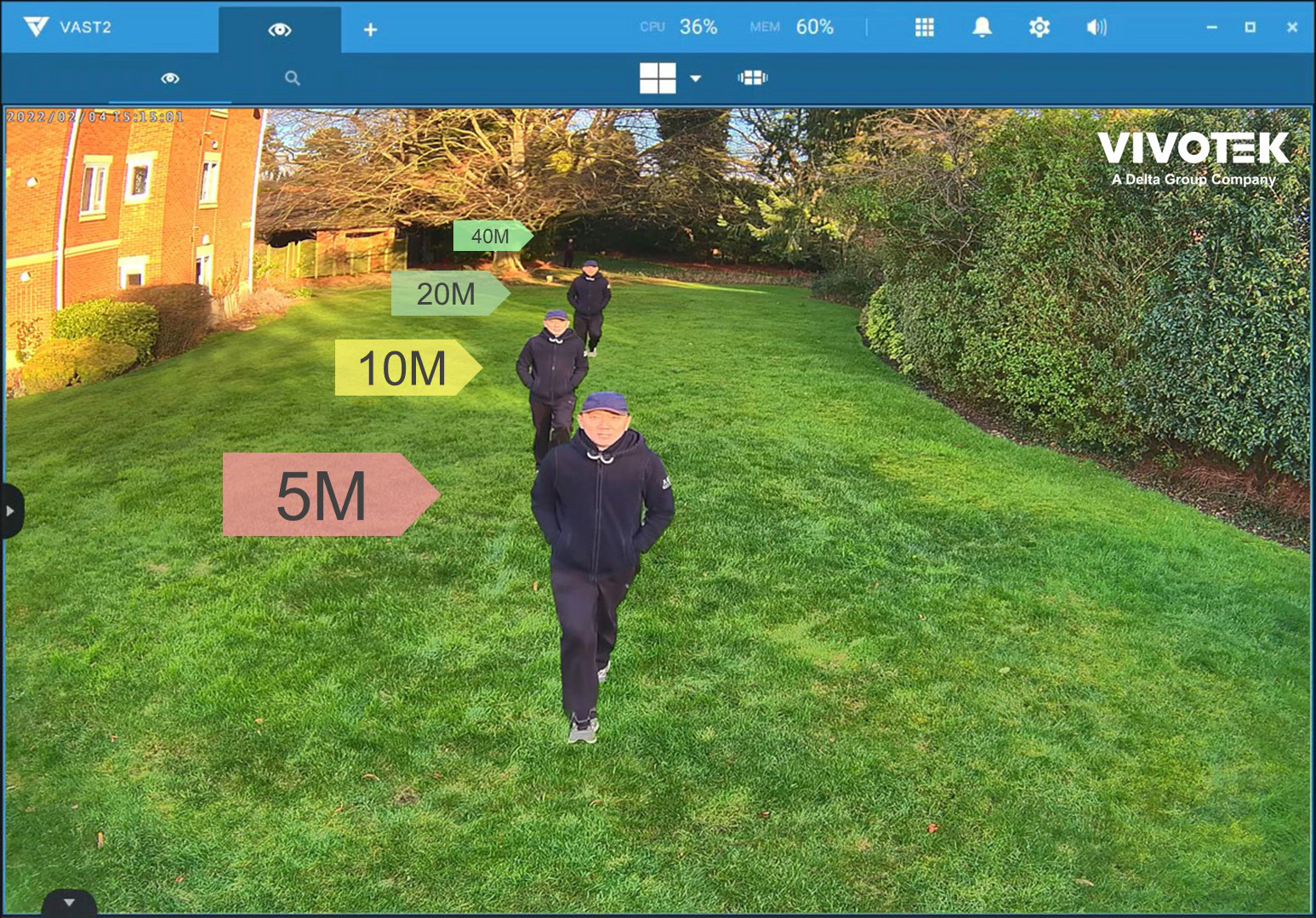Open the settings gear
1316x918 pixels.
pos(1039,27)
